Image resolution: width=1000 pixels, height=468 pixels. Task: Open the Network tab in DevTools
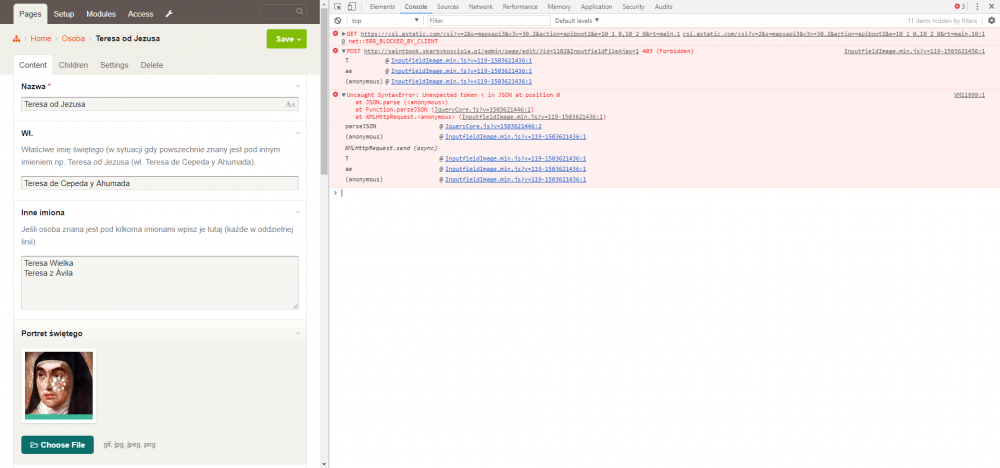pyautogui.click(x=481, y=7)
